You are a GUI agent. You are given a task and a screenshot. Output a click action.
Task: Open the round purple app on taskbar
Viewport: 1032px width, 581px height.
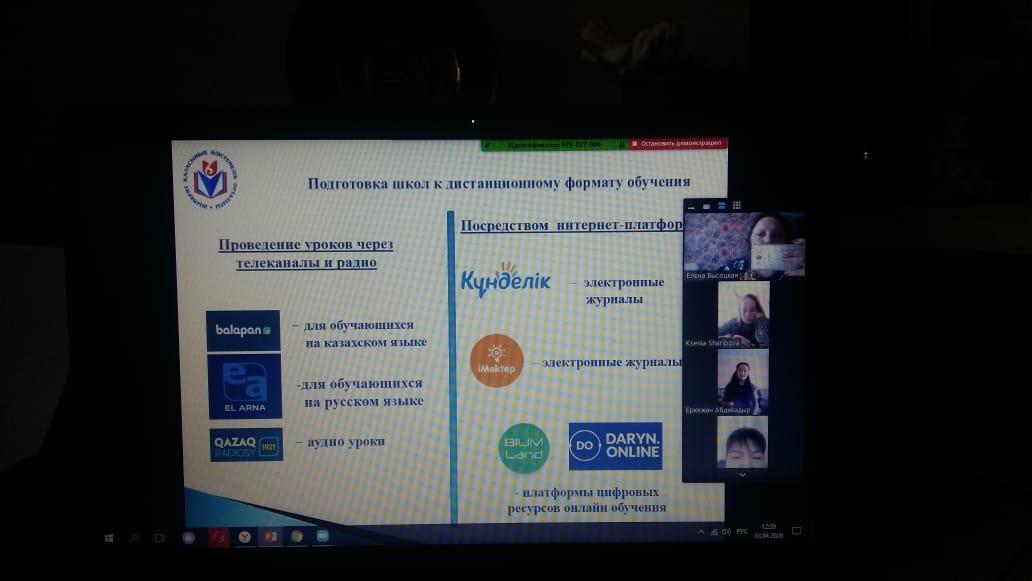tap(189, 538)
